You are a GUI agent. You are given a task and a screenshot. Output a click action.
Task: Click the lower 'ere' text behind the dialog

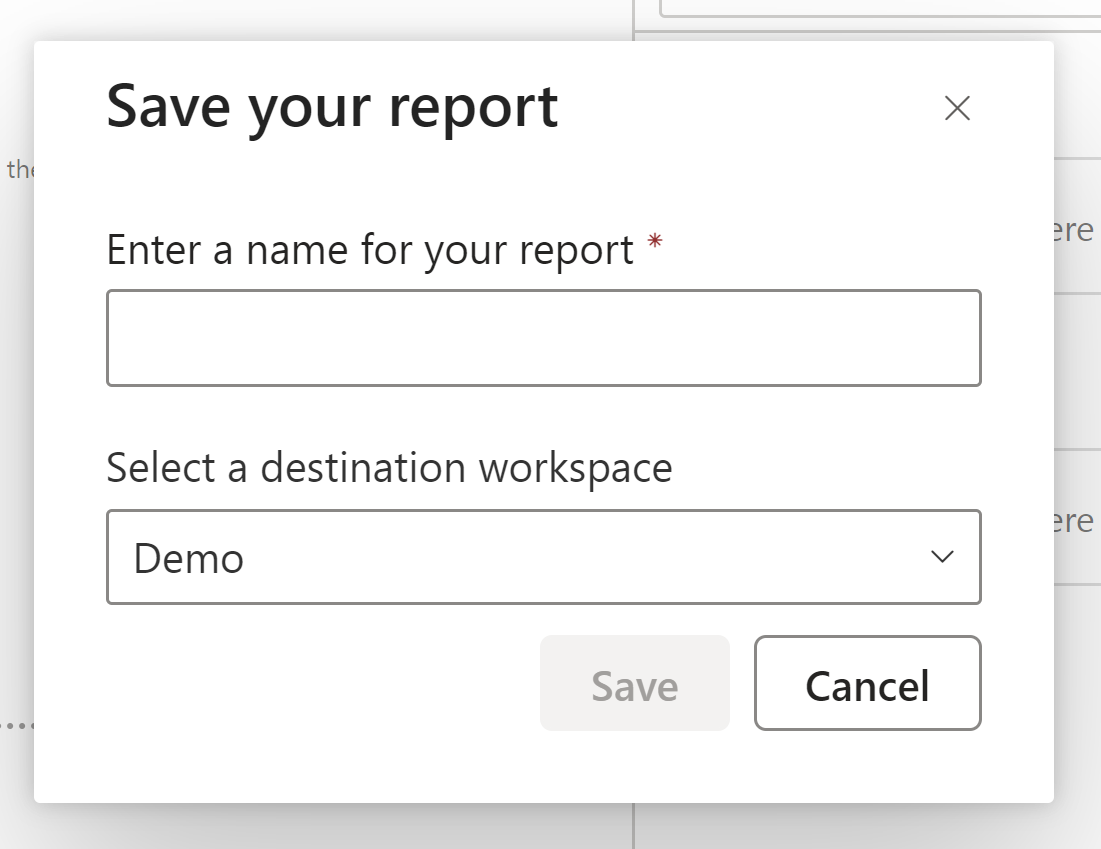tap(1075, 521)
